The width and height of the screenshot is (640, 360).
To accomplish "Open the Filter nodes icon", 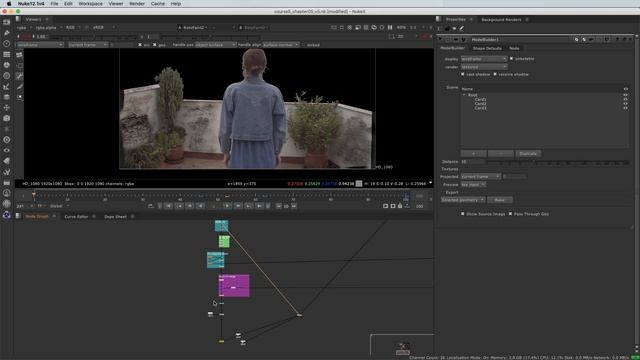I will pos(7,76).
